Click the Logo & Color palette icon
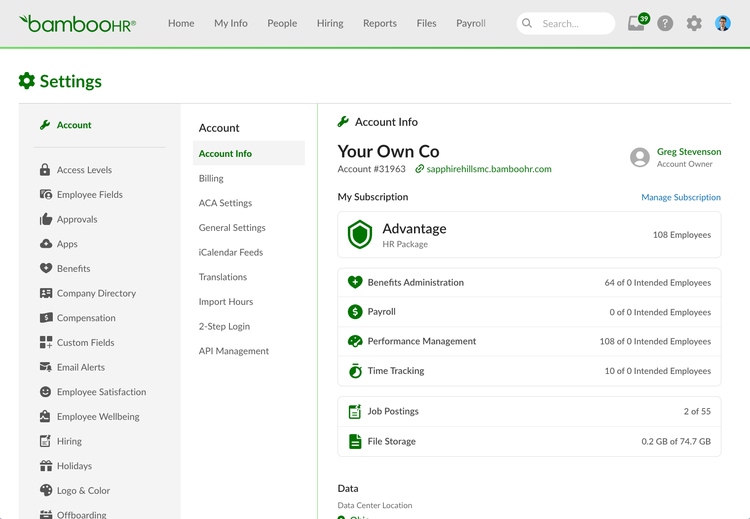The height and width of the screenshot is (519, 750). [45, 490]
